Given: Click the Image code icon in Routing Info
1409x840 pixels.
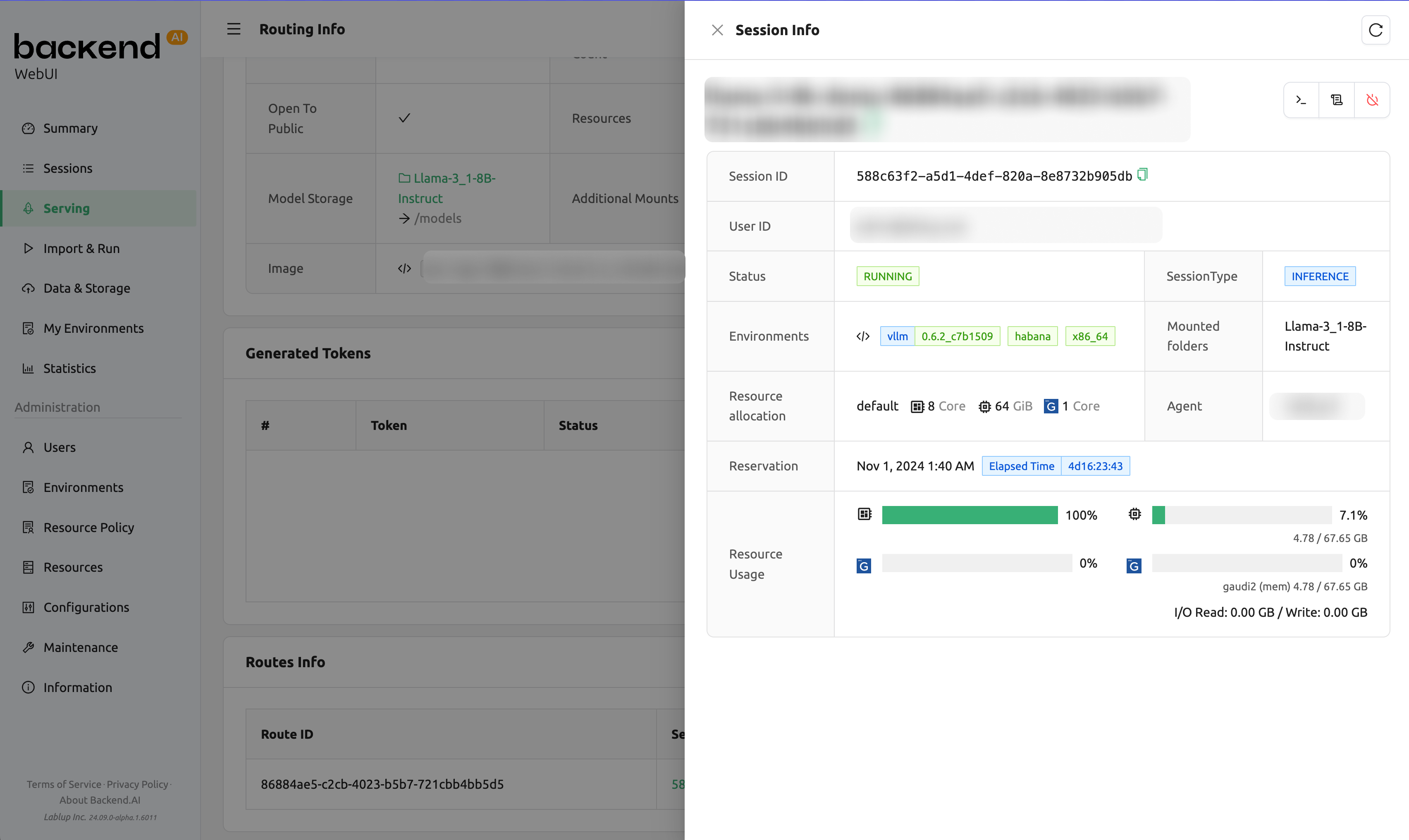Looking at the screenshot, I should [x=404, y=268].
